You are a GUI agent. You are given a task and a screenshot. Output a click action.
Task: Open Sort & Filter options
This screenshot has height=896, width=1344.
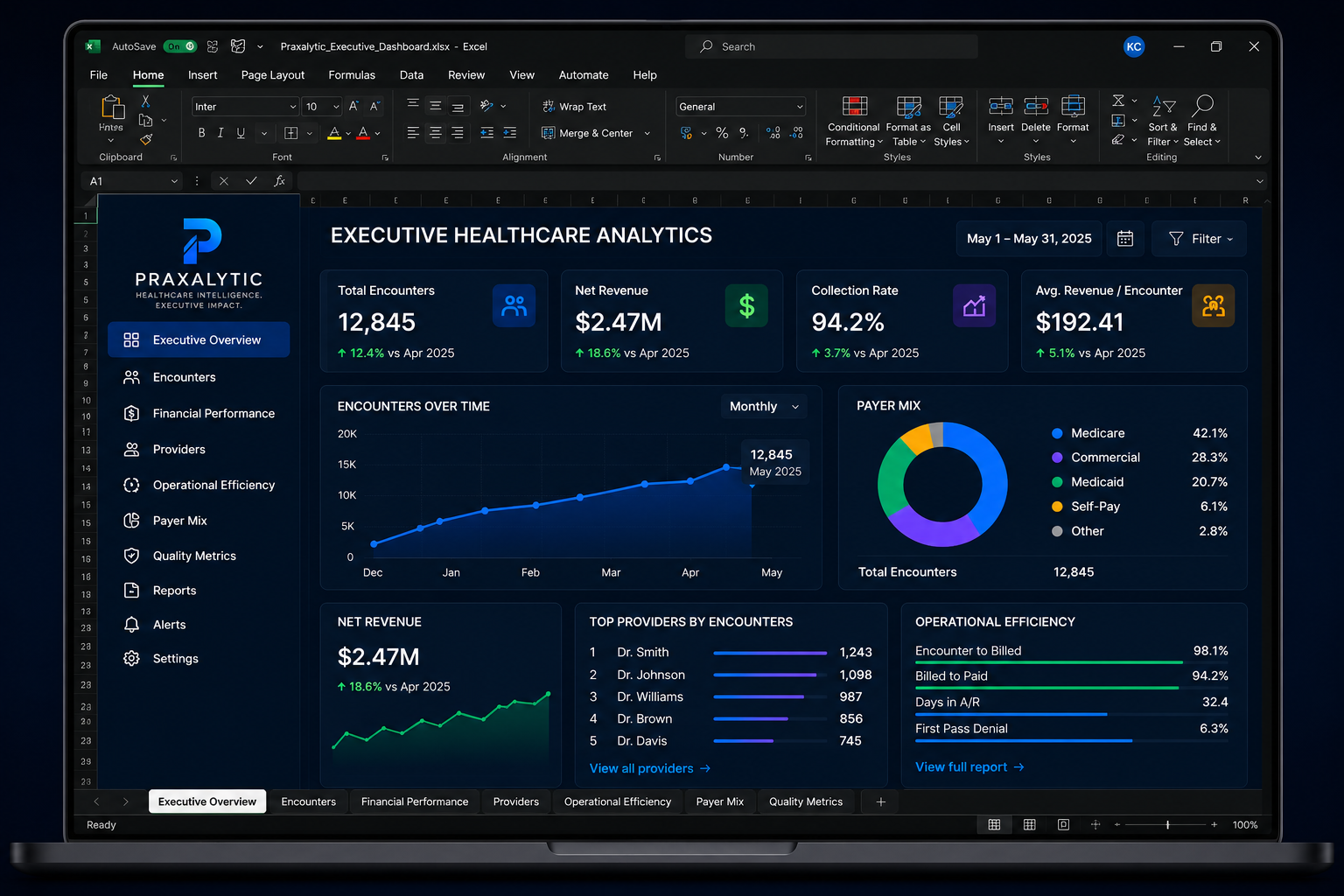pyautogui.click(x=1164, y=121)
